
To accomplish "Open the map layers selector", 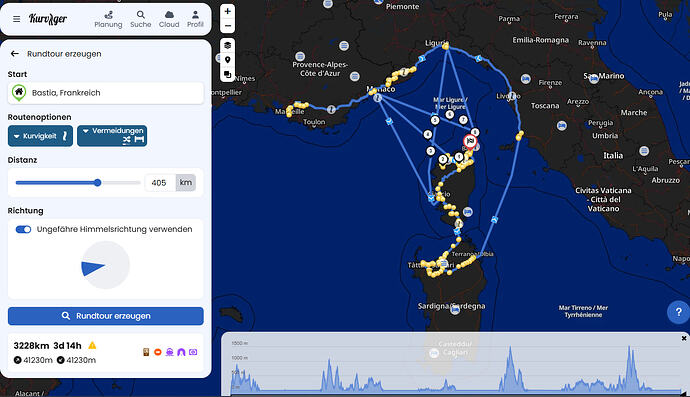I will point(228,45).
